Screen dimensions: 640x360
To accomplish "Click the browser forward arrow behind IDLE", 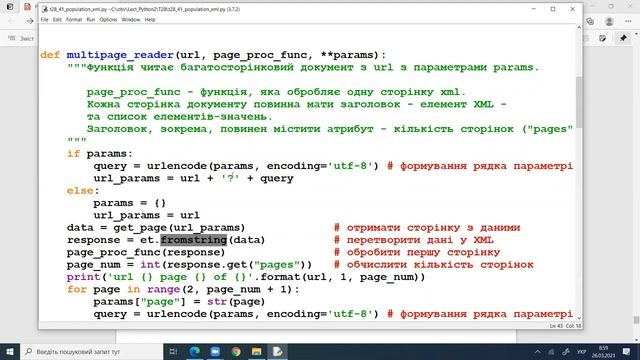I will [29, 21].
